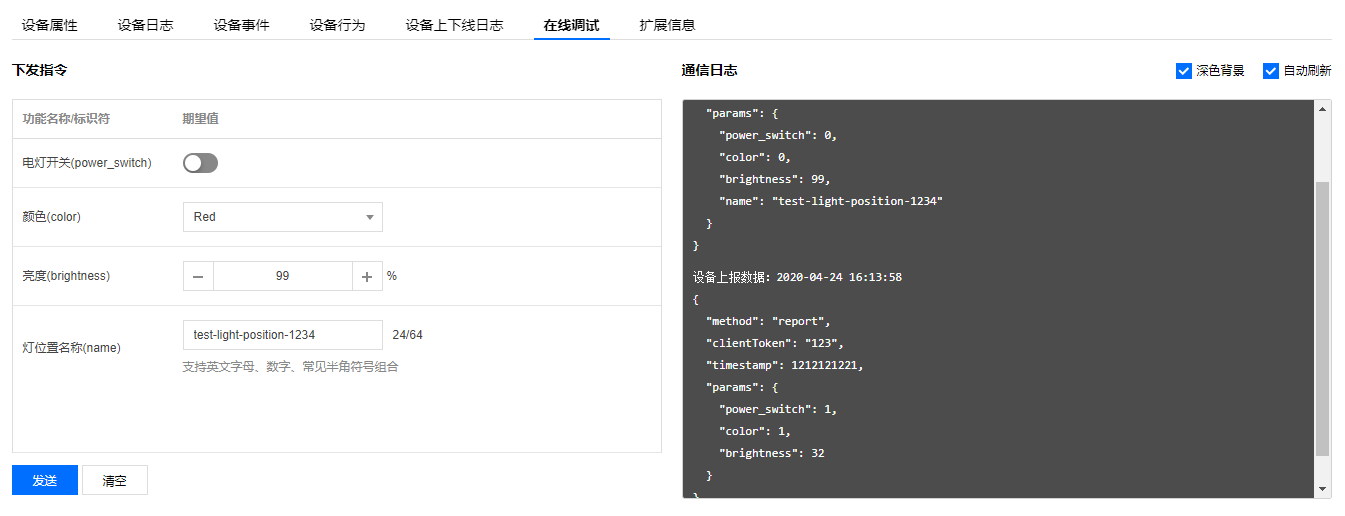
Task: Click the 发送 button
Action: [x=45, y=480]
